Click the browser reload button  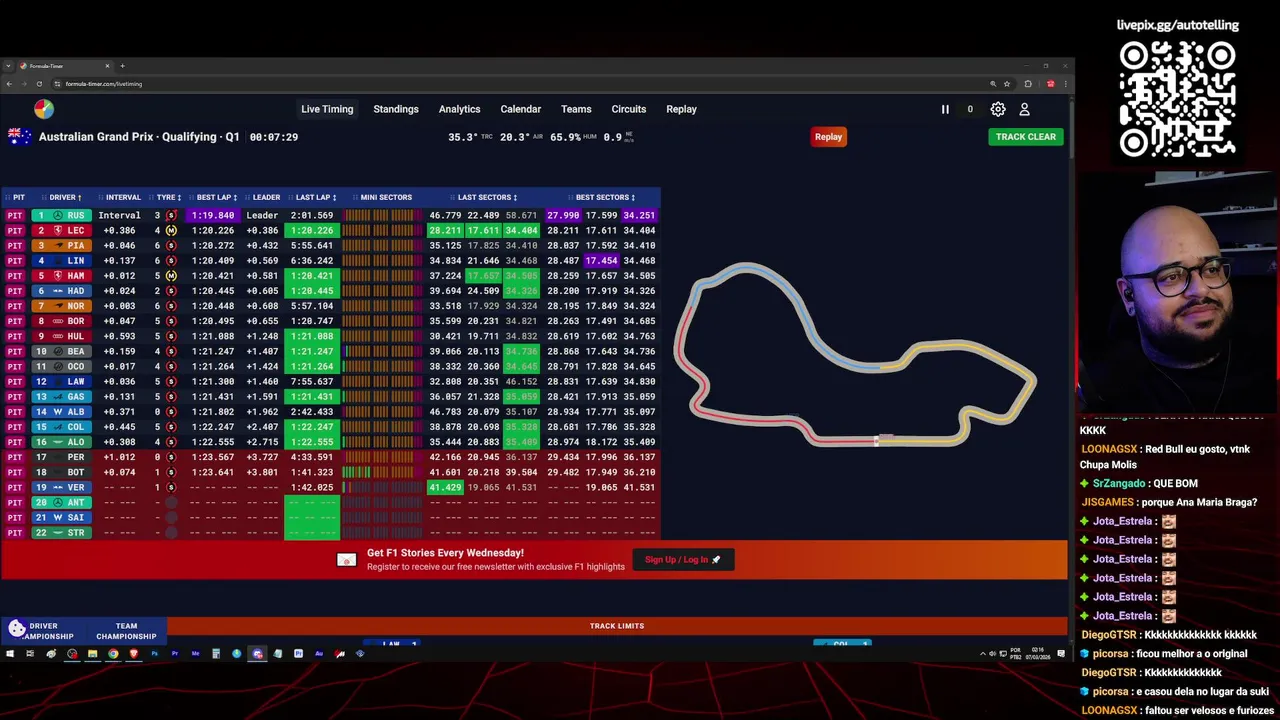tap(39, 84)
